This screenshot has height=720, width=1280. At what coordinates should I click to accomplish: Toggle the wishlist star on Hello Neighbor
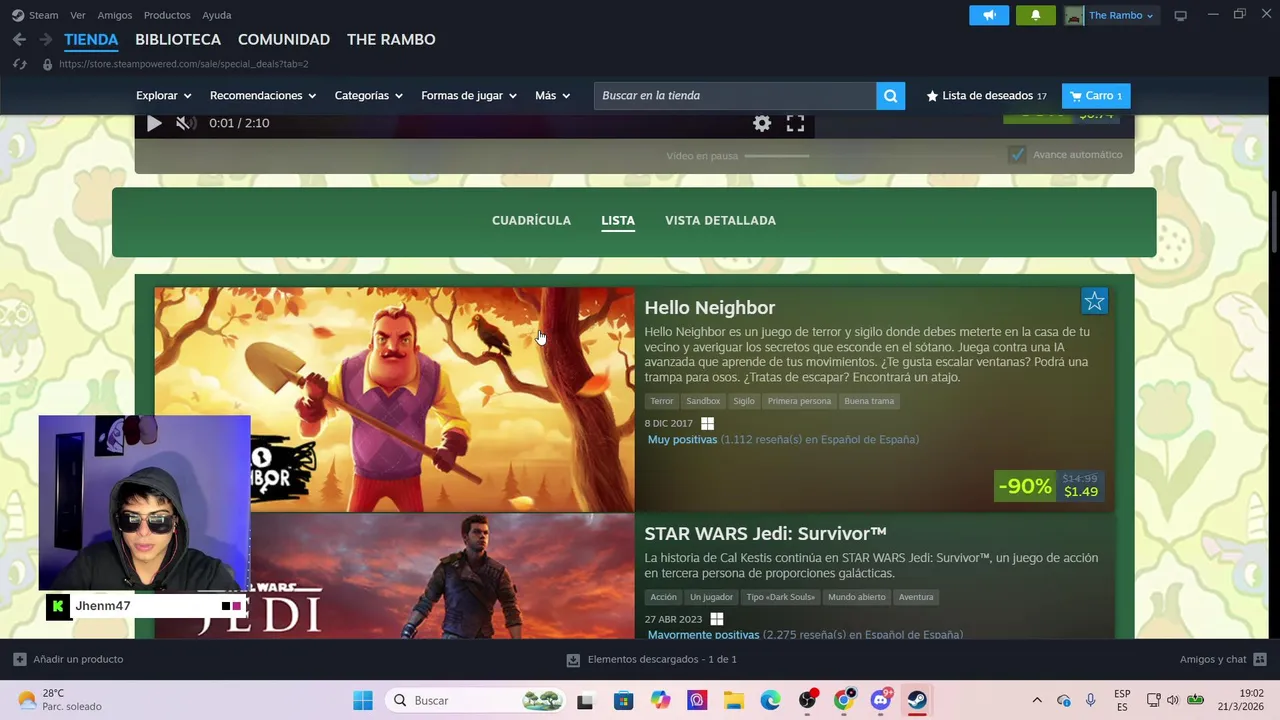[1094, 301]
